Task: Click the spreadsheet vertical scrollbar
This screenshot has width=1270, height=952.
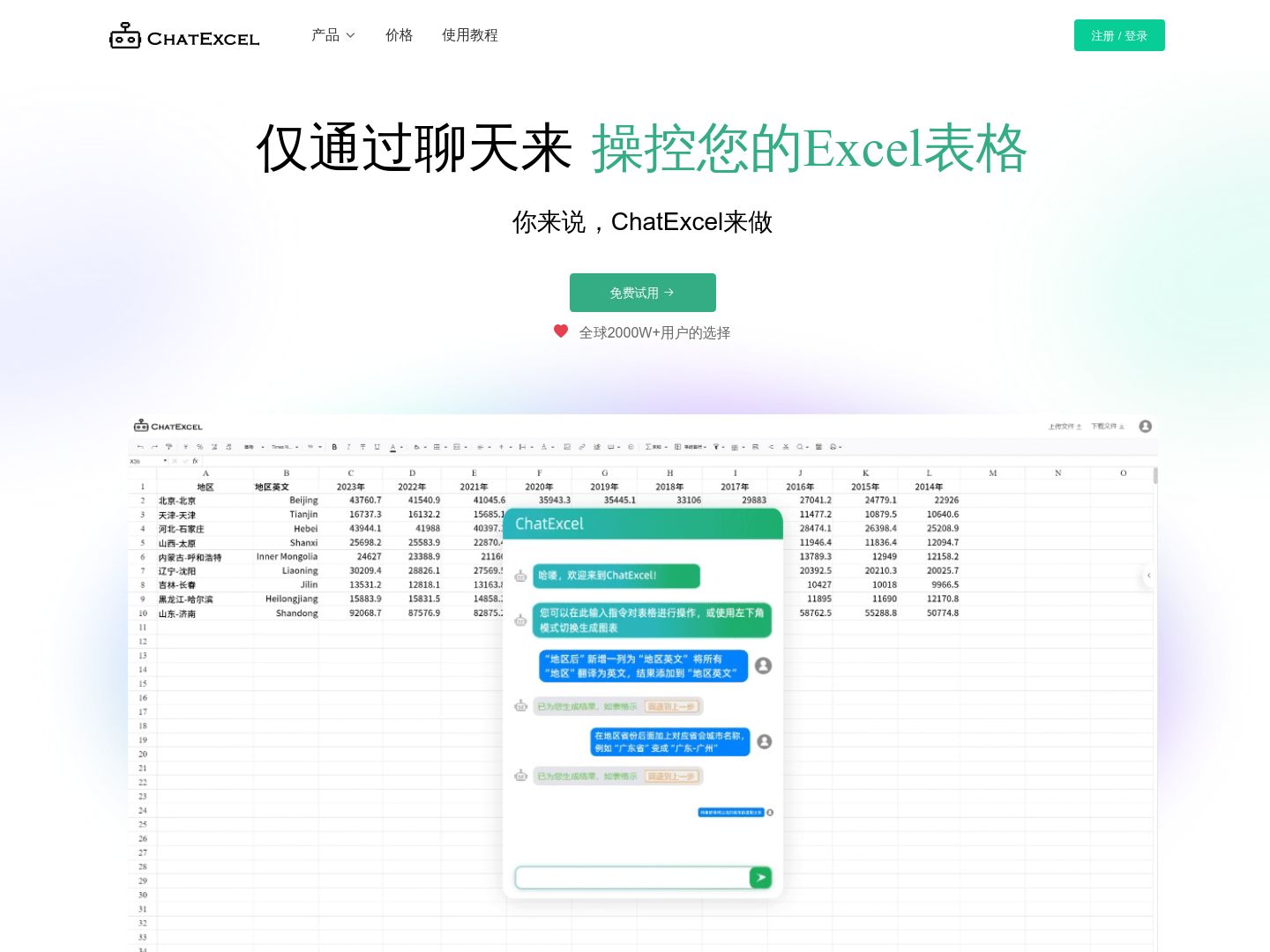Action: 1155,475
